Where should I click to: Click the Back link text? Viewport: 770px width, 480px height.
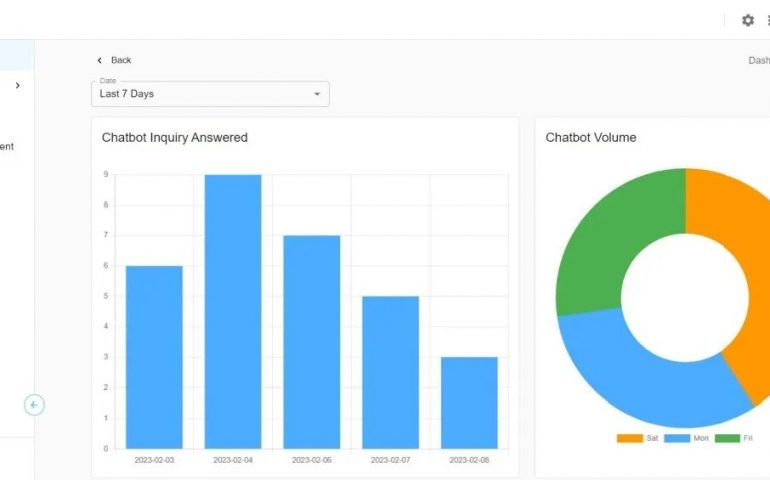121,61
